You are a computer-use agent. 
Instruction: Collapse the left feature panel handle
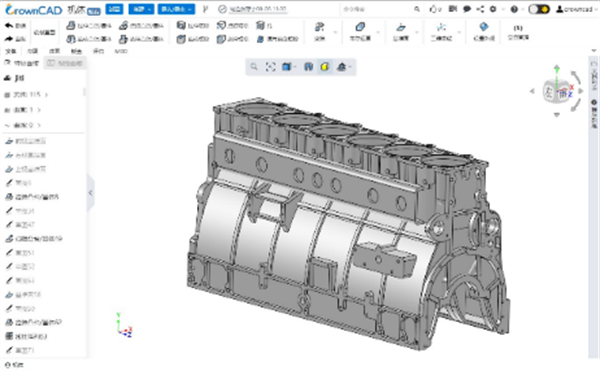click(x=90, y=193)
